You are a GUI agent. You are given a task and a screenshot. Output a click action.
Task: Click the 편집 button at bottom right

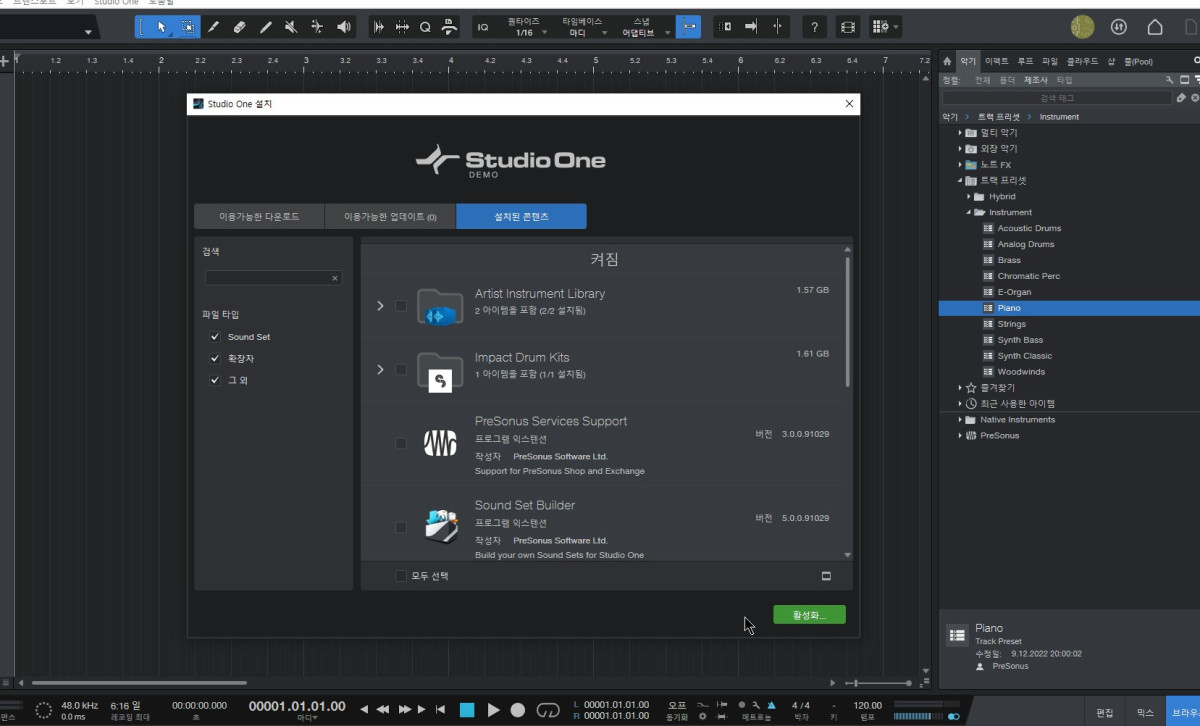click(1105, 713)
